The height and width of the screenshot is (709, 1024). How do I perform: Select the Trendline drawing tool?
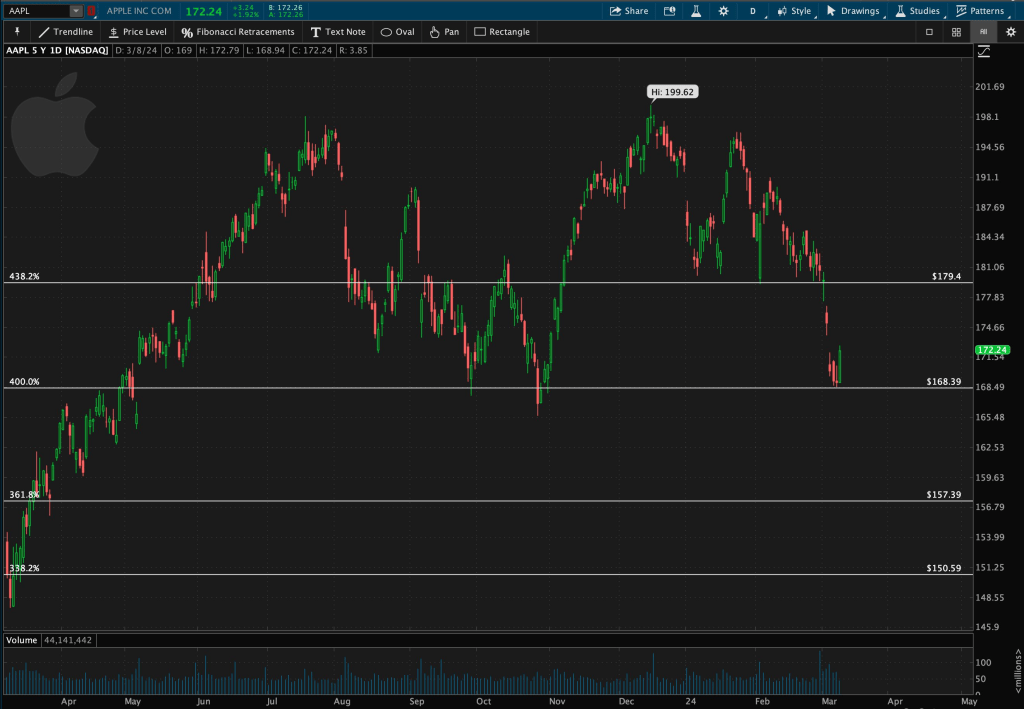tap(65, 32)
